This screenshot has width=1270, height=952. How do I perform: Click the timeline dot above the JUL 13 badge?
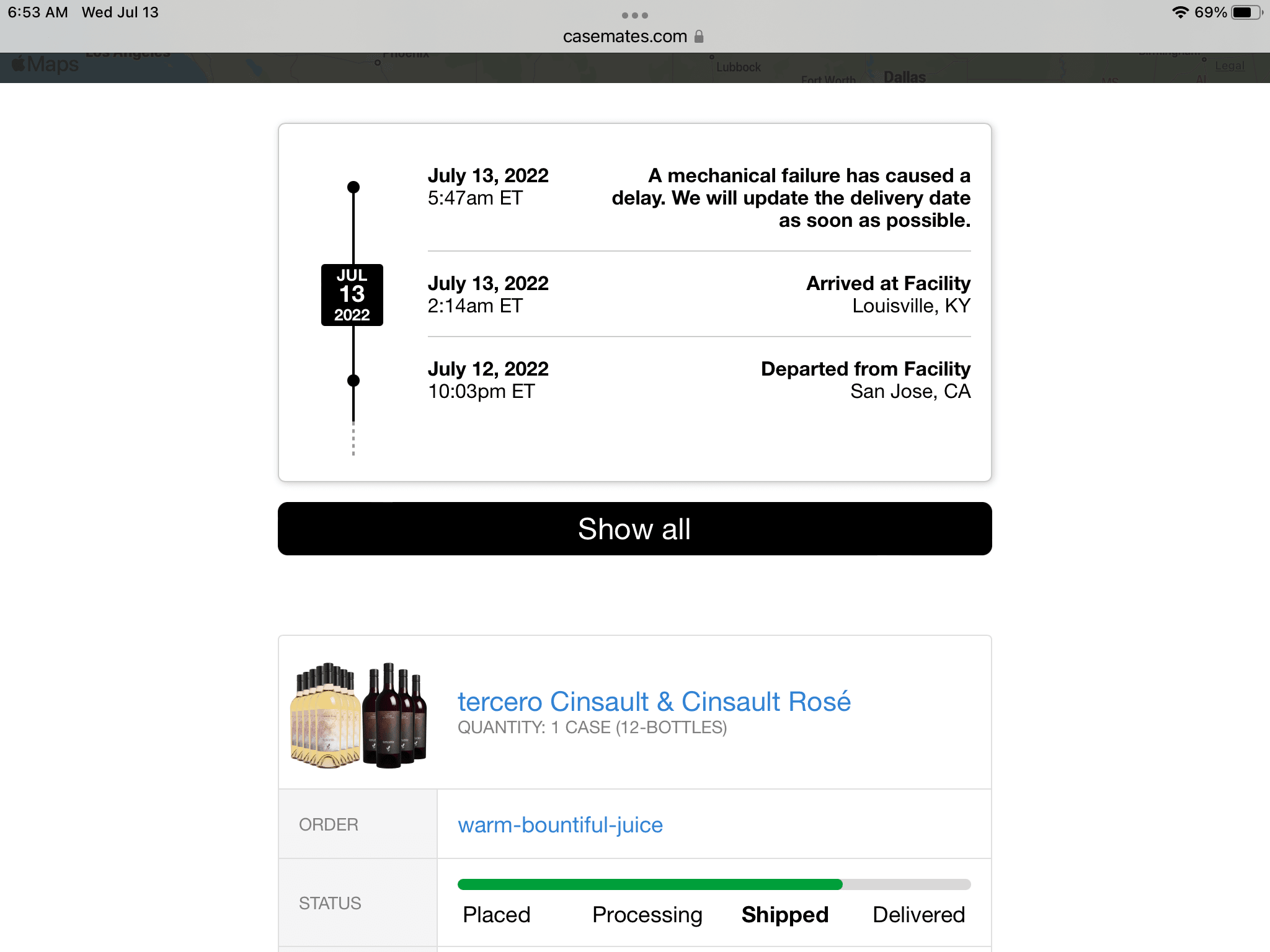tap(353, 185)
